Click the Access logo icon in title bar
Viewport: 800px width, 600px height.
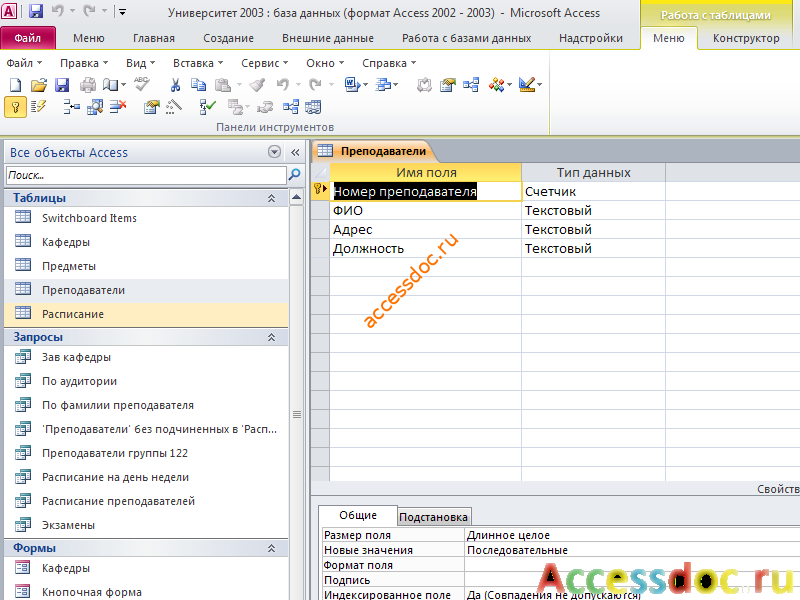9,11
